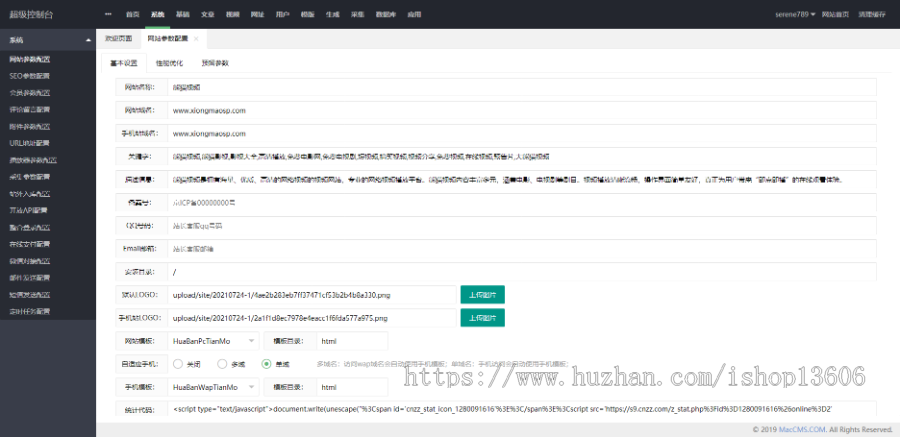Click the 网站域名 input field
The height and width of the screenshot is (437, 900).
(522, 110)
